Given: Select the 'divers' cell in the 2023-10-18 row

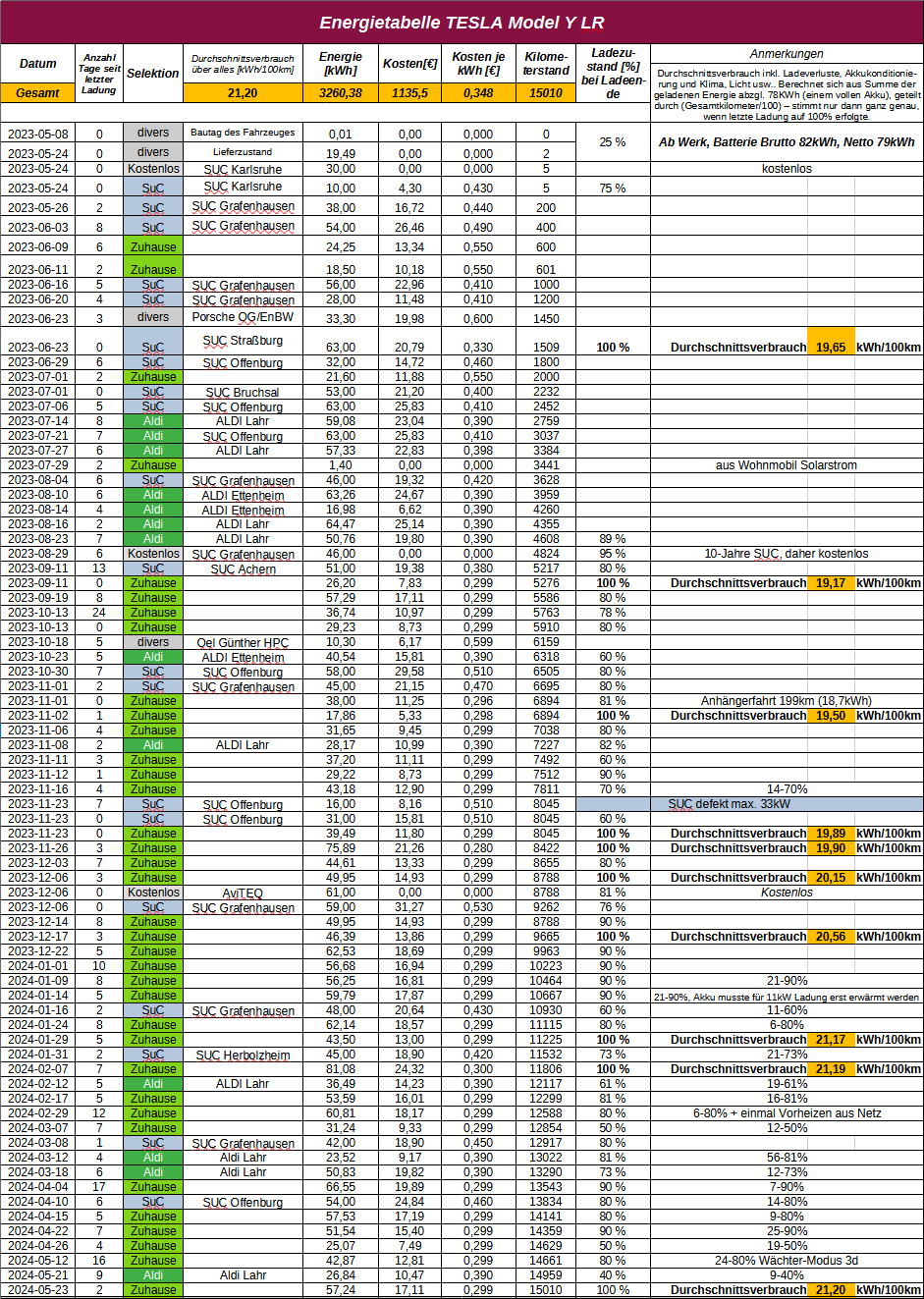Looking at the screenshot, I should point(153,642).
